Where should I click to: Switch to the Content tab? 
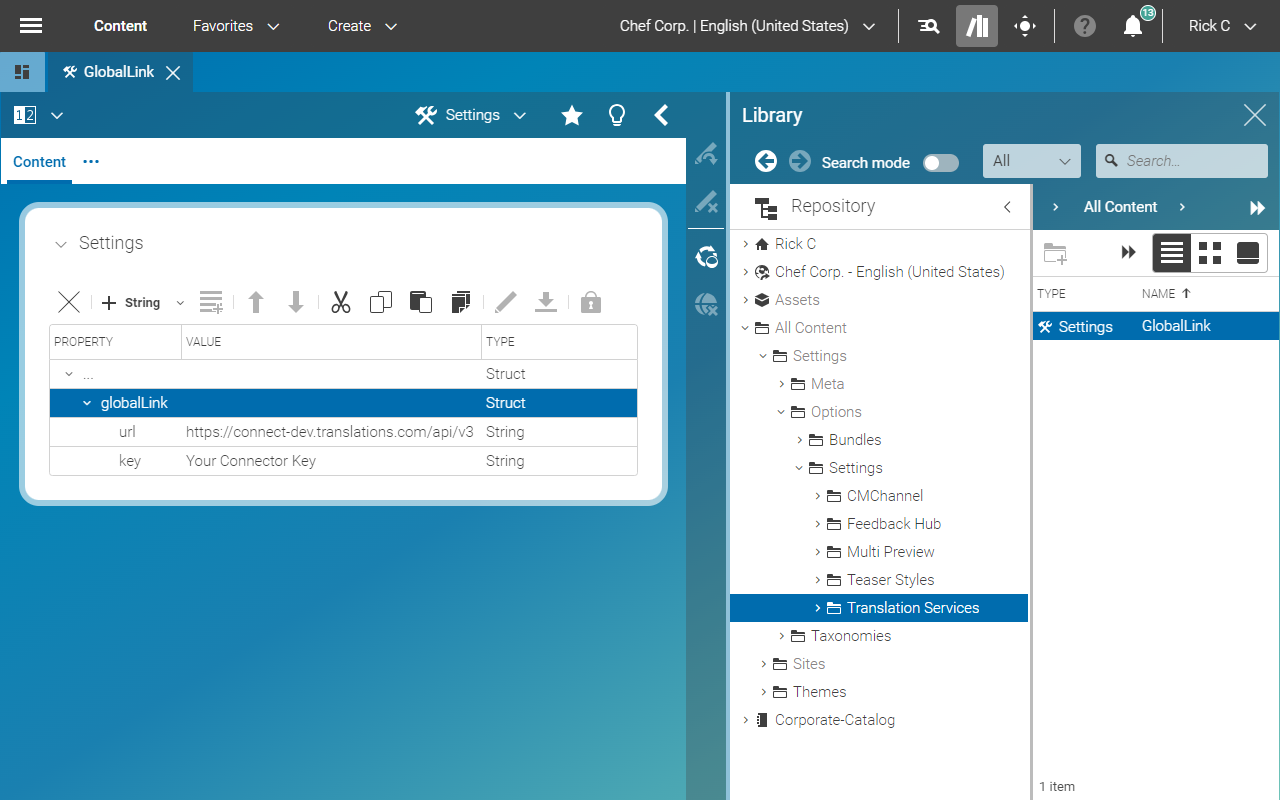point(38,161)
